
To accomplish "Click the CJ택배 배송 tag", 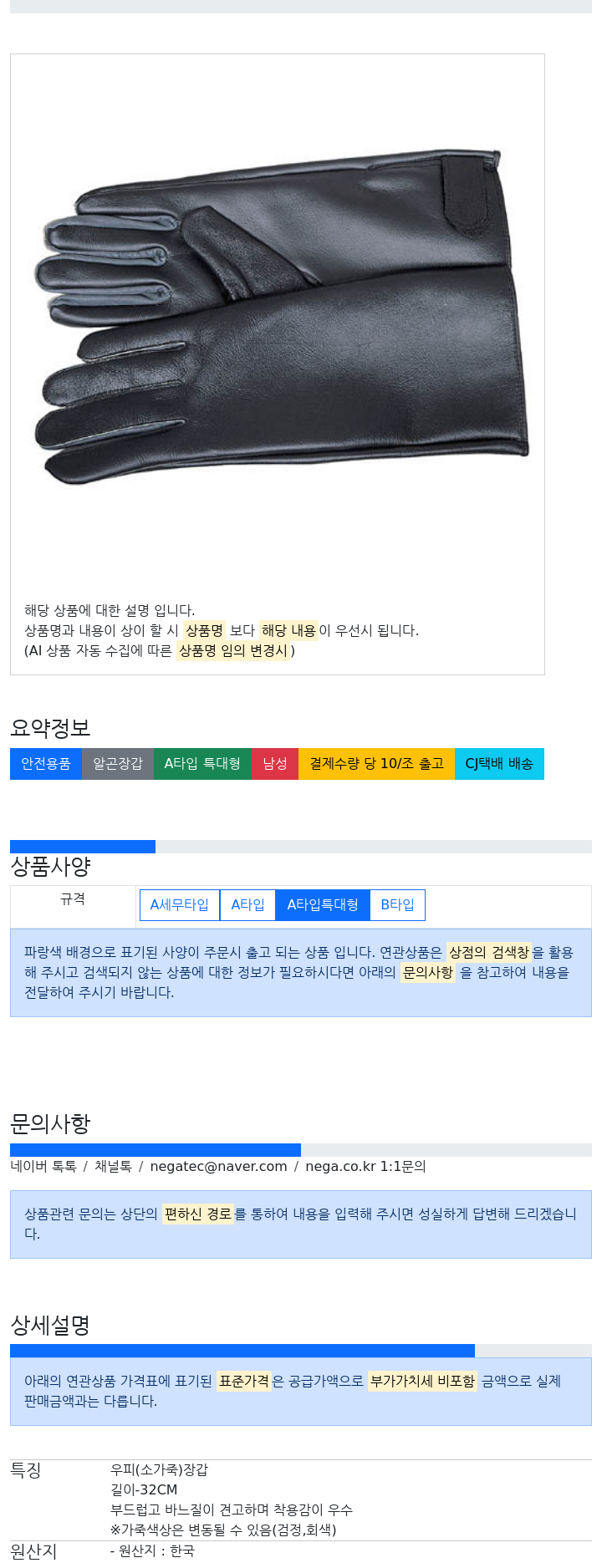I will point(499,764).
